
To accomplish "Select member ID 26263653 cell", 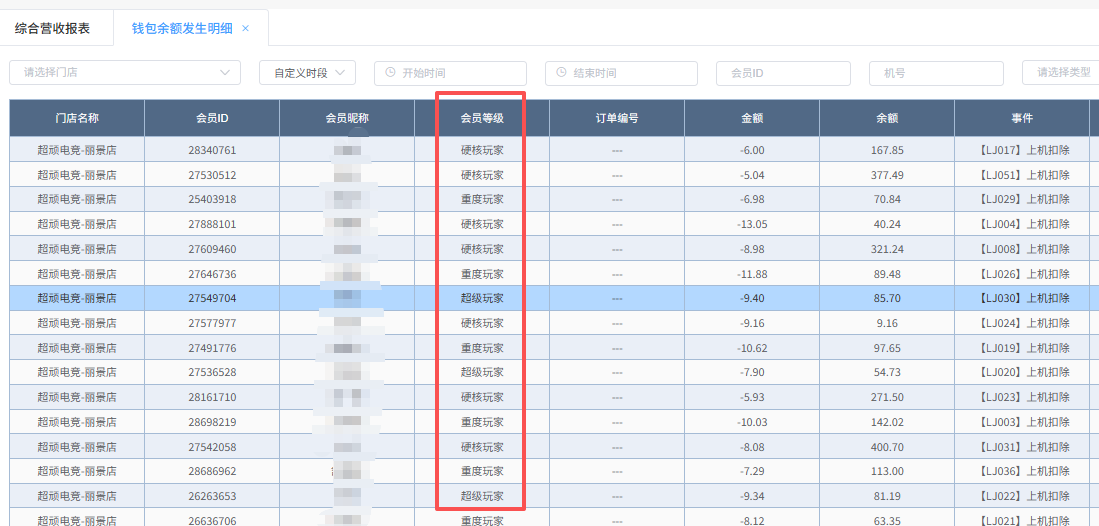I will click(212, 496).
